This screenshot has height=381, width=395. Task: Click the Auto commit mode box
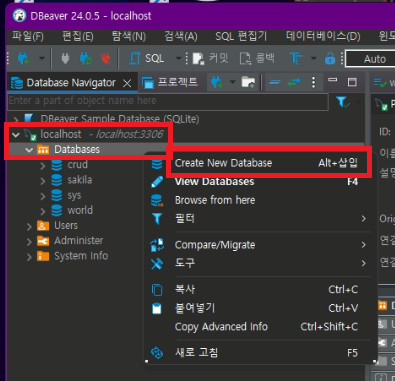tap(370, 59)
